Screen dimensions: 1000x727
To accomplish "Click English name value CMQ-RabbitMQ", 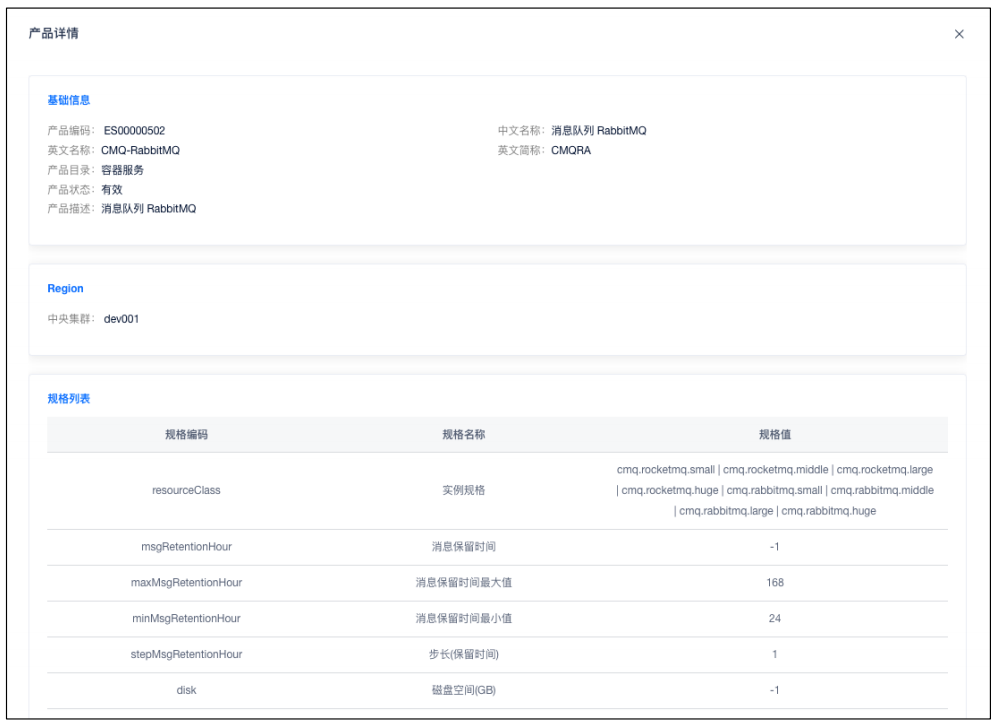I will (140, 151).
